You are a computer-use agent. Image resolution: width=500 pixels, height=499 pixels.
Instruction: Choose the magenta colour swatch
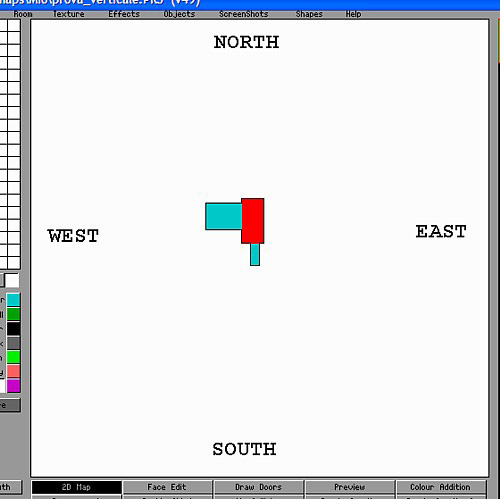point(13,386)
